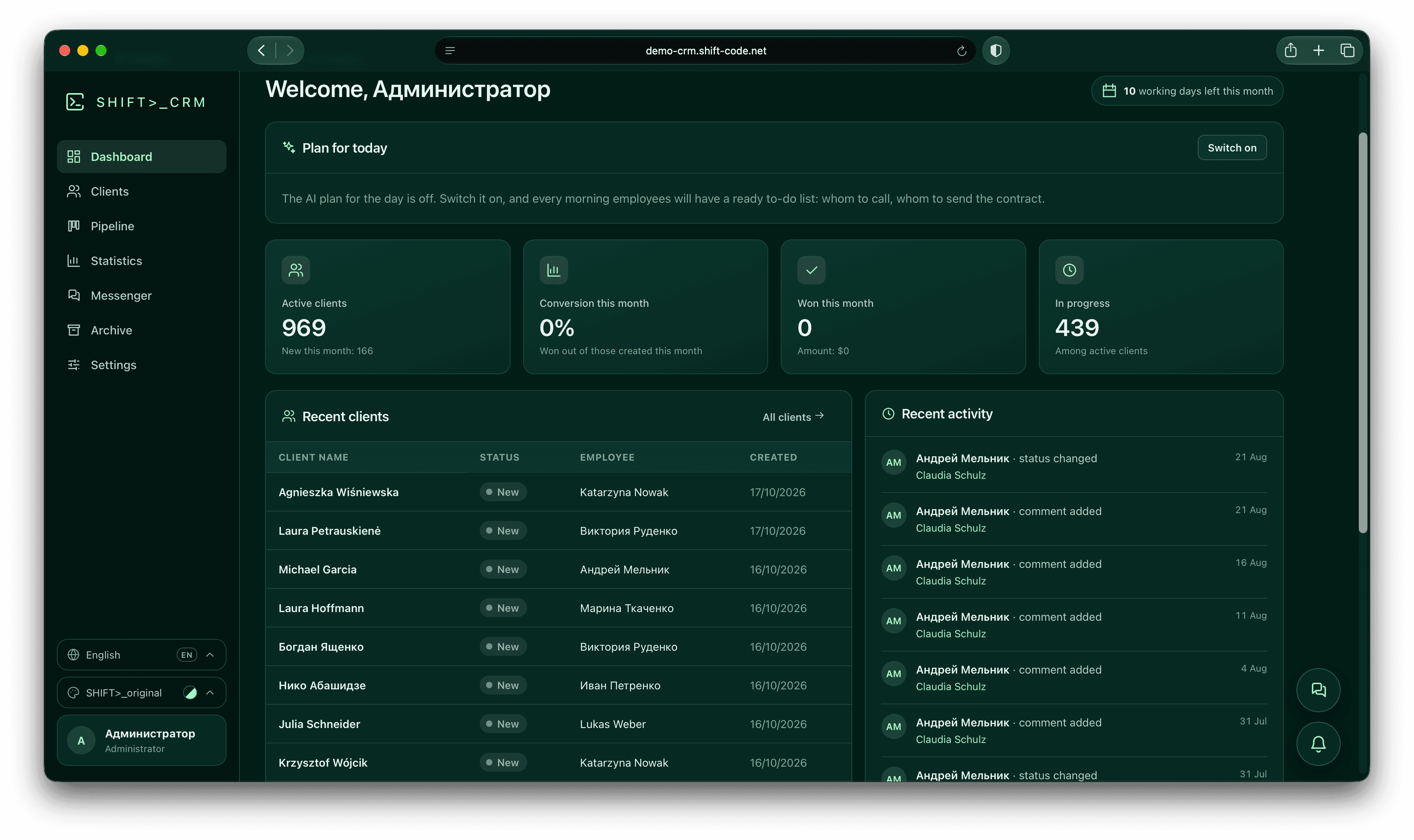Open the Safari share icon

(x=1290, y=50)
